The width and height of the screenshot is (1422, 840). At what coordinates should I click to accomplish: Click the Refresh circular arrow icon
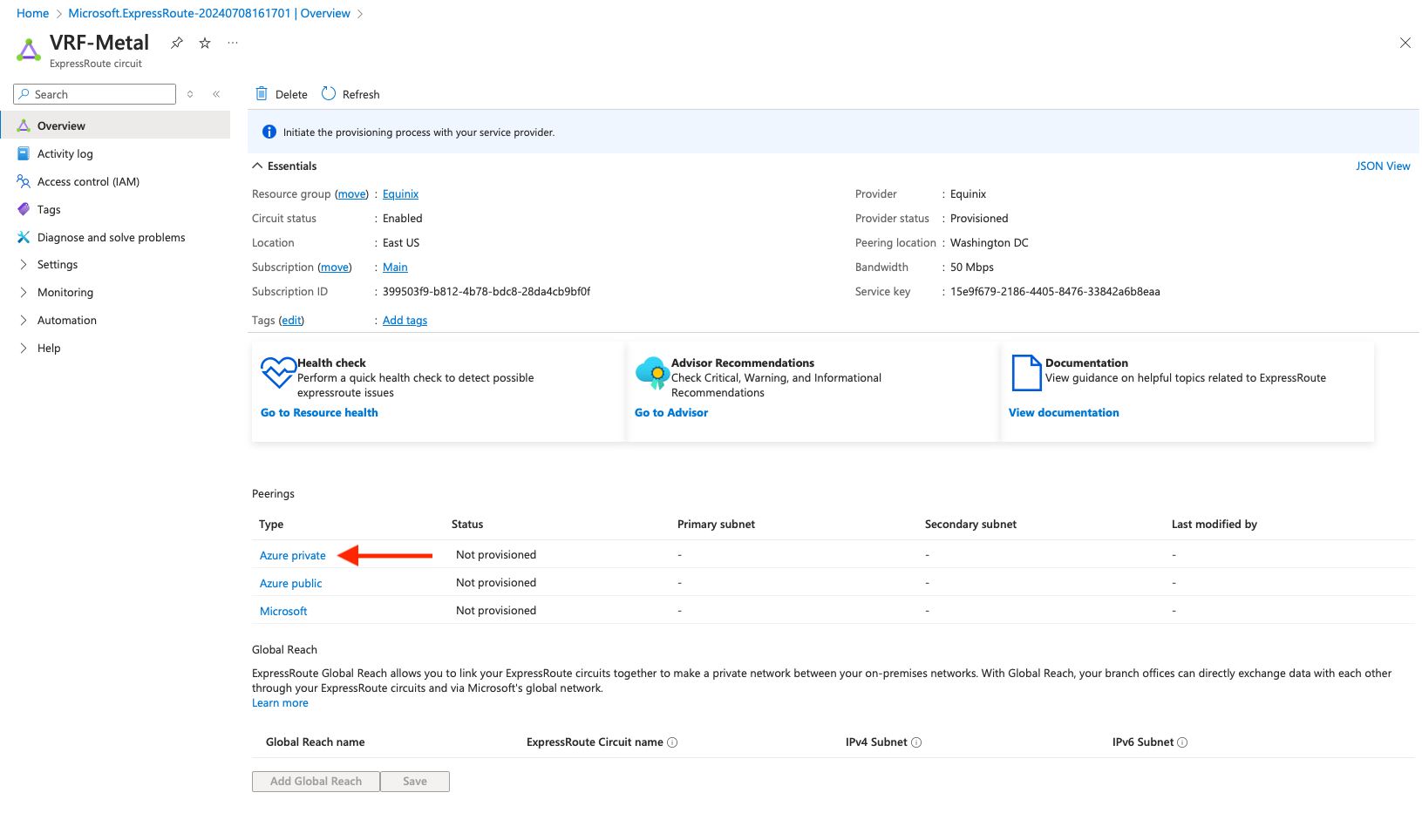[x=329, y=93]
